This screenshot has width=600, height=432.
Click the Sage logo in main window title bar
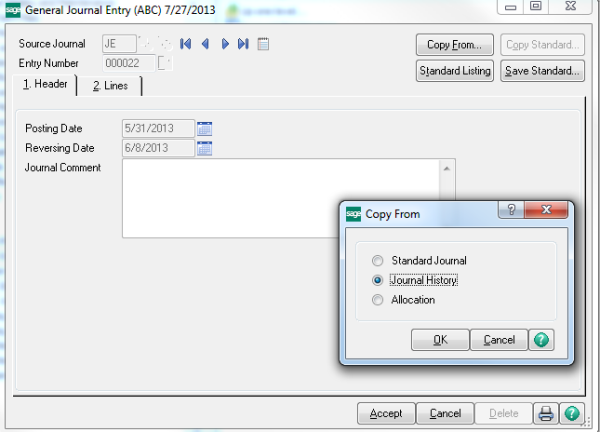pos(13,10)
